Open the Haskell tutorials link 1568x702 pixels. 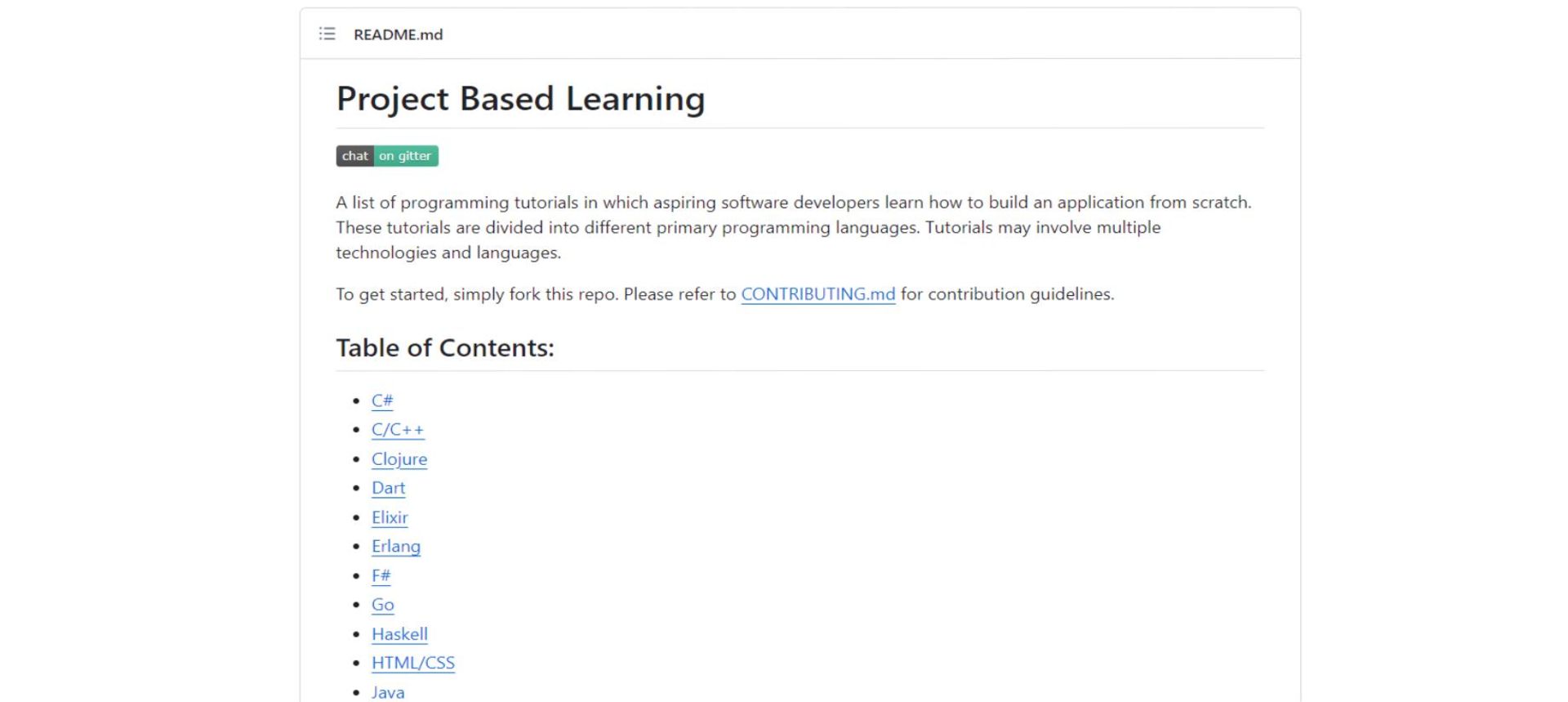(x=399, y=634)
